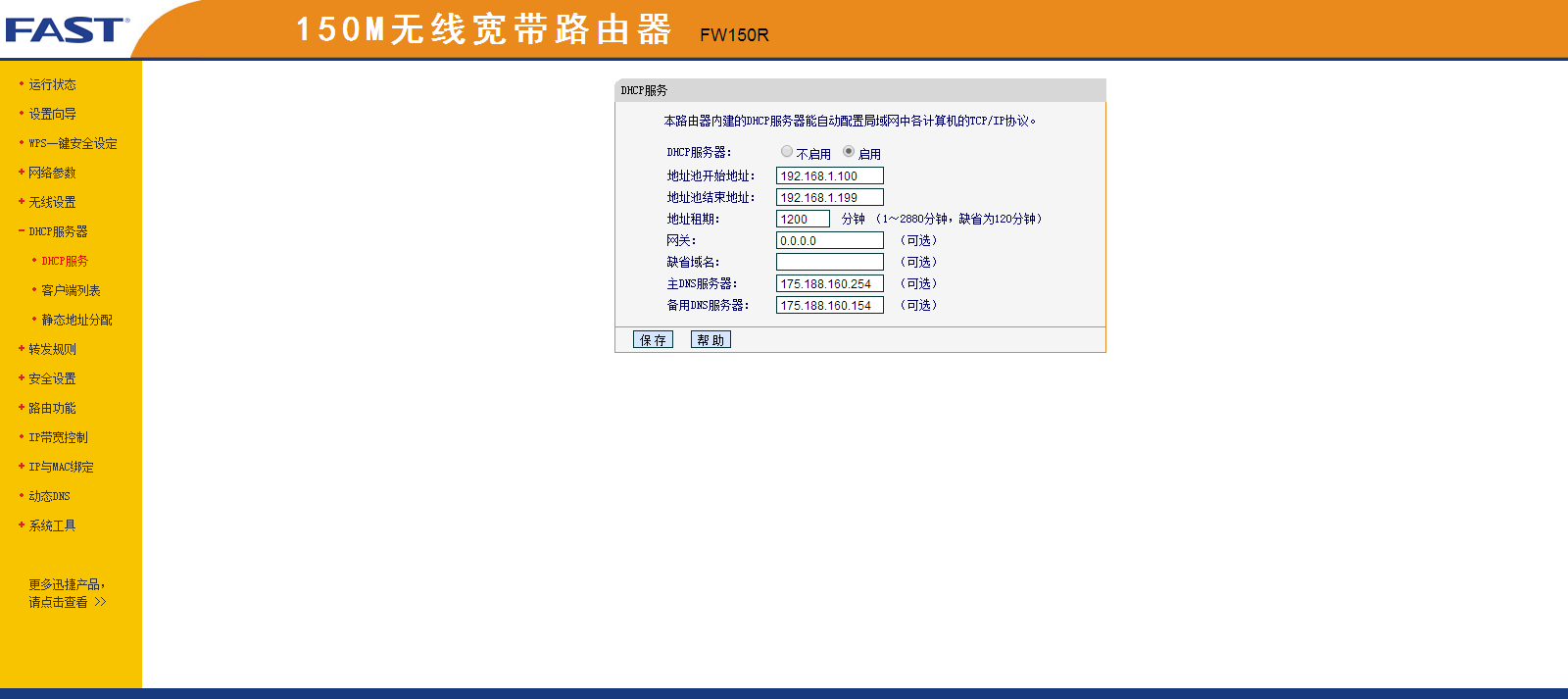This screenshot has width=1568, height=699.
Task: Open 静态地址分配 submenu item
Action: coord(76,320)
